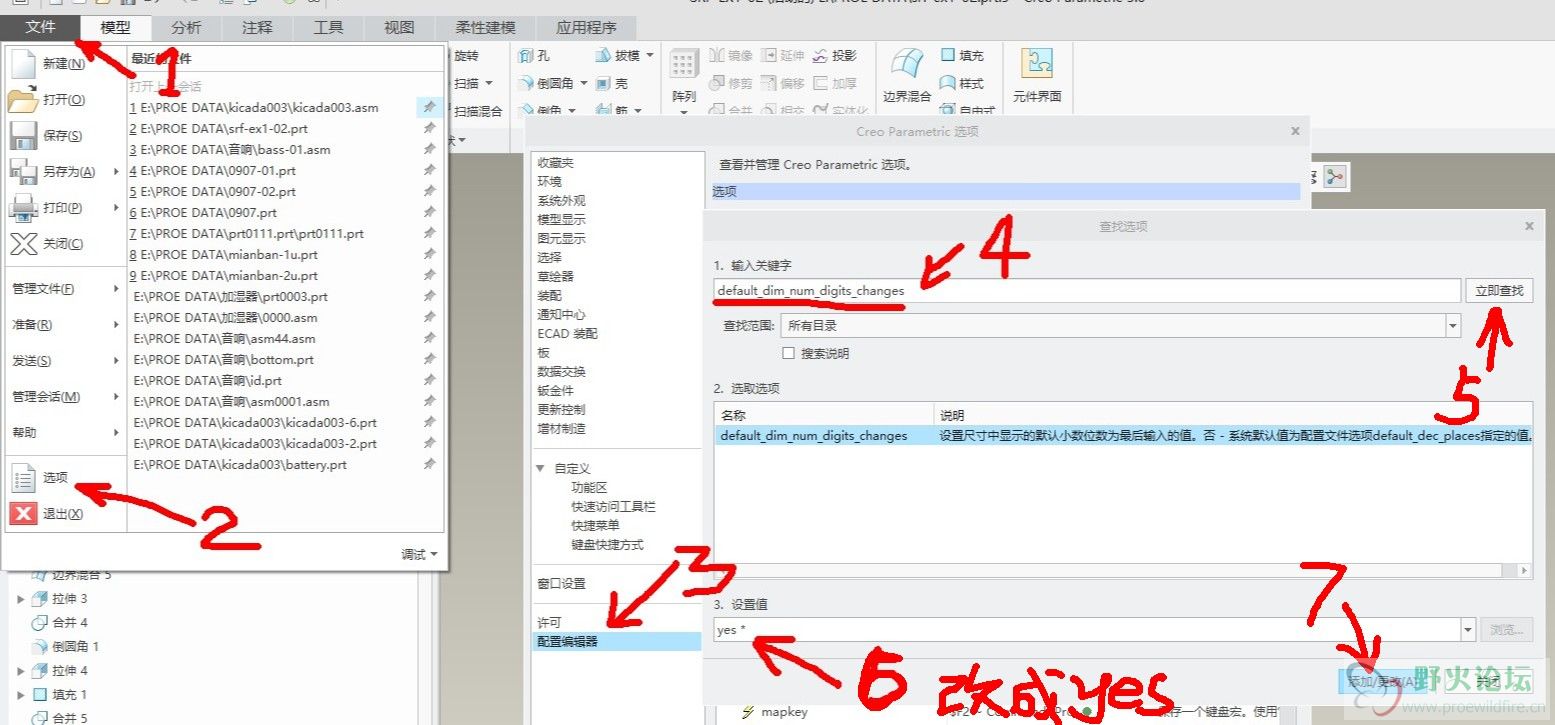Expand the 管理会话(M) submenu
The width and height of the screenshot is (1555, 725).
click(116, 397)
